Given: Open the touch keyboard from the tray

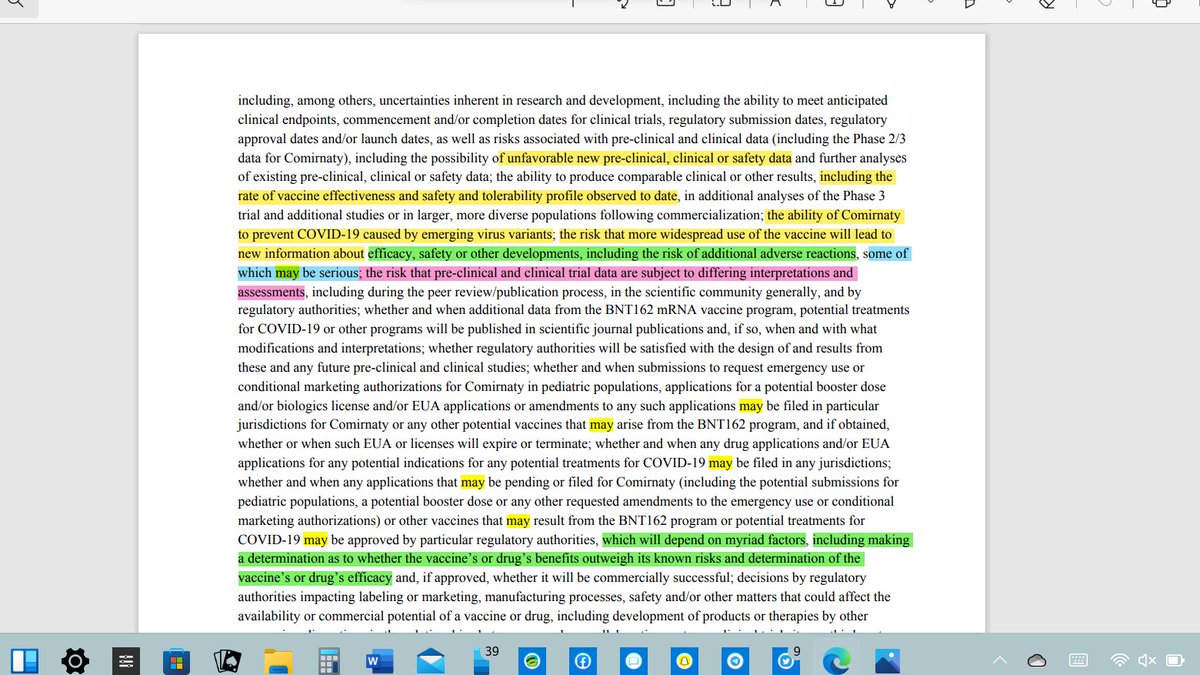Looking at the screenshot, I should 1078,661.
